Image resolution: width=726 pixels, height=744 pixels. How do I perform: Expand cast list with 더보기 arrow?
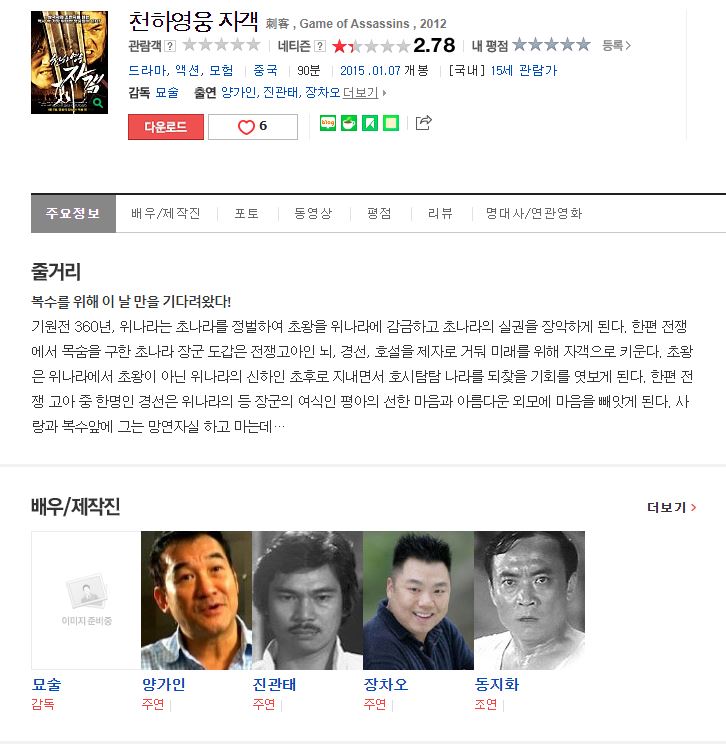364,93
